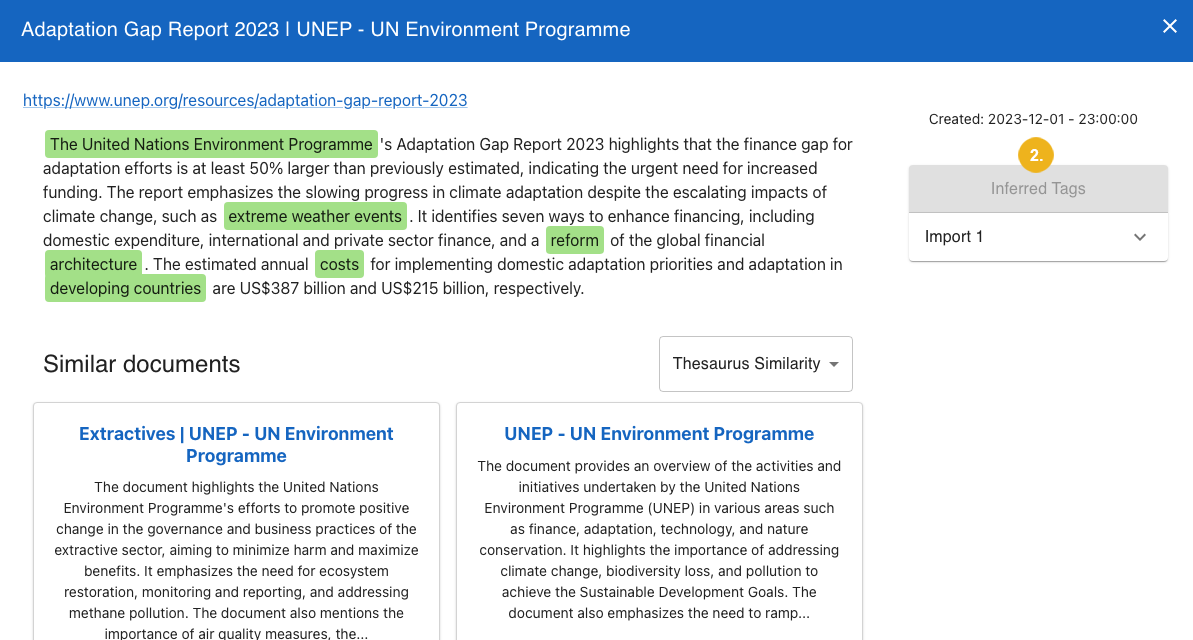Open the unep.org adaptation-gap-report-2023 URL
This screenshot has height=640, width=1193.
click(245, 100)
